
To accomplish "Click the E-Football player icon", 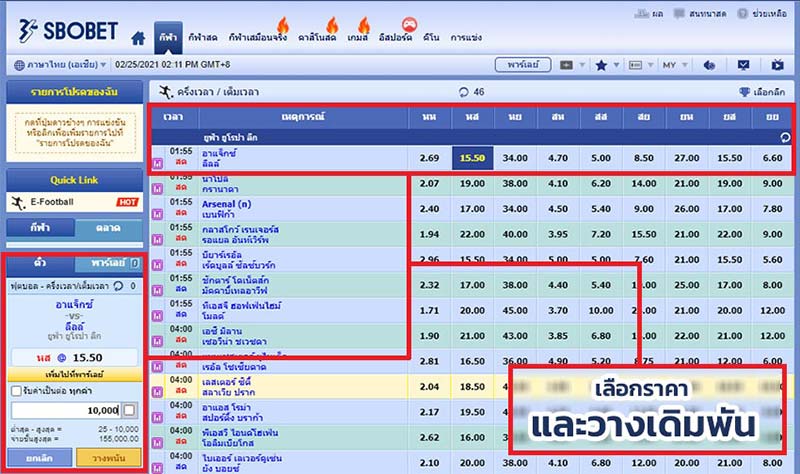I will click(x=18, y=203).
